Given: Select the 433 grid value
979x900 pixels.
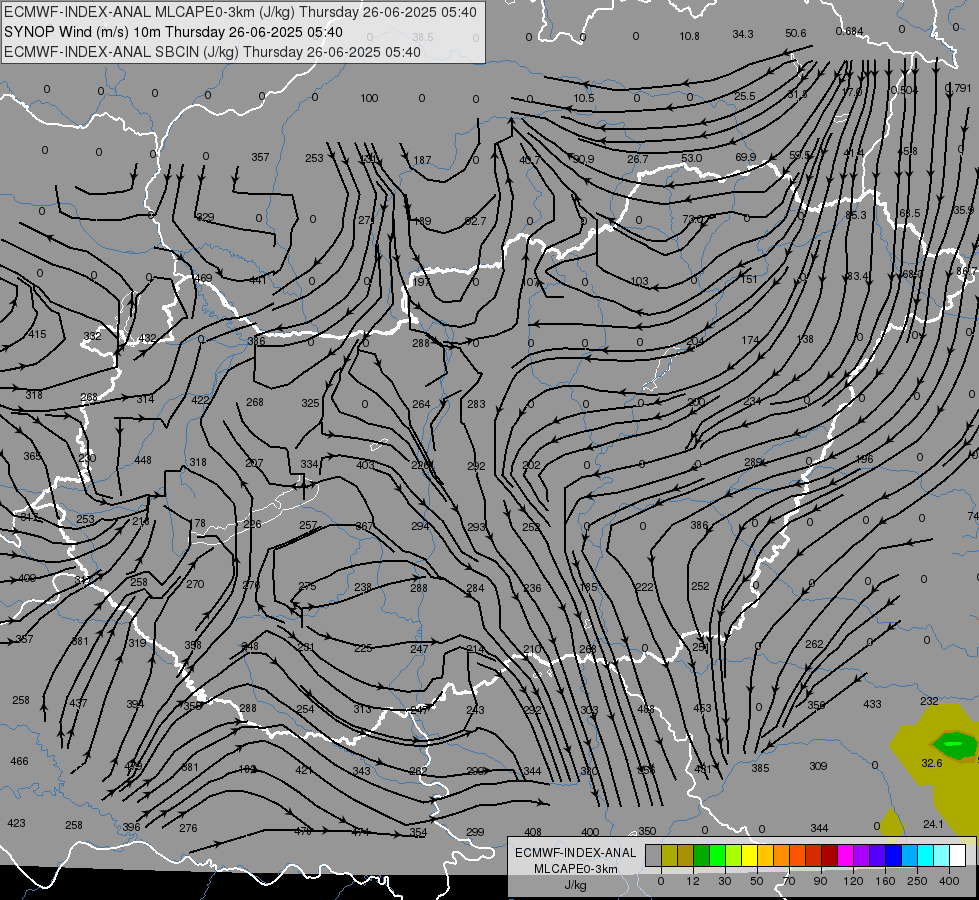Looking at the screenshot, I should click(x=872, y=704).
